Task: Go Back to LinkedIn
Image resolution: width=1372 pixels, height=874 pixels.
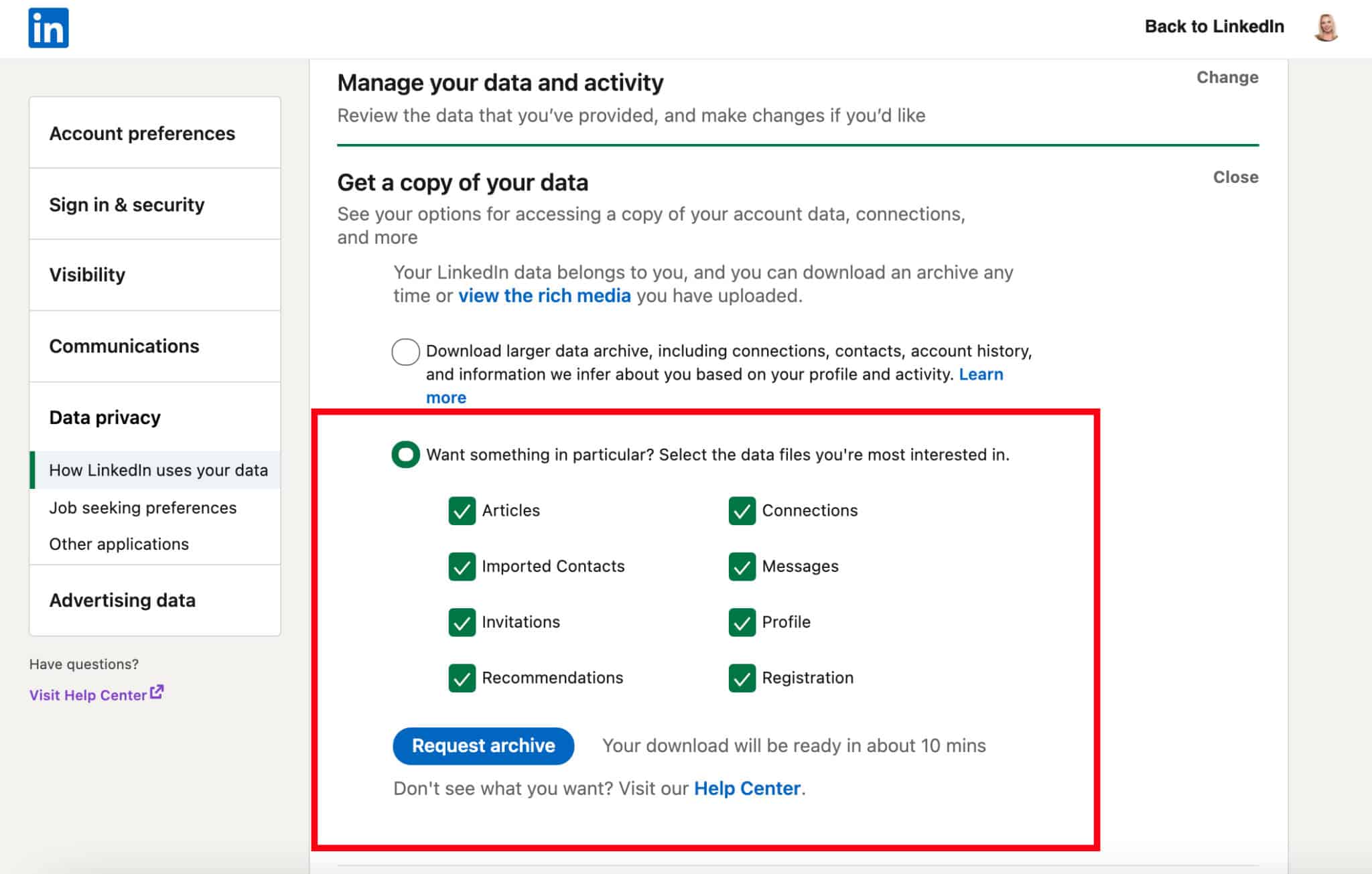Action: pos(1215,26)
